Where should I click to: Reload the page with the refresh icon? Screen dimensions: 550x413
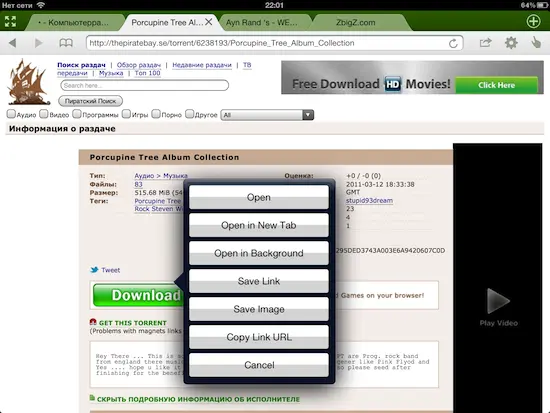453,43
